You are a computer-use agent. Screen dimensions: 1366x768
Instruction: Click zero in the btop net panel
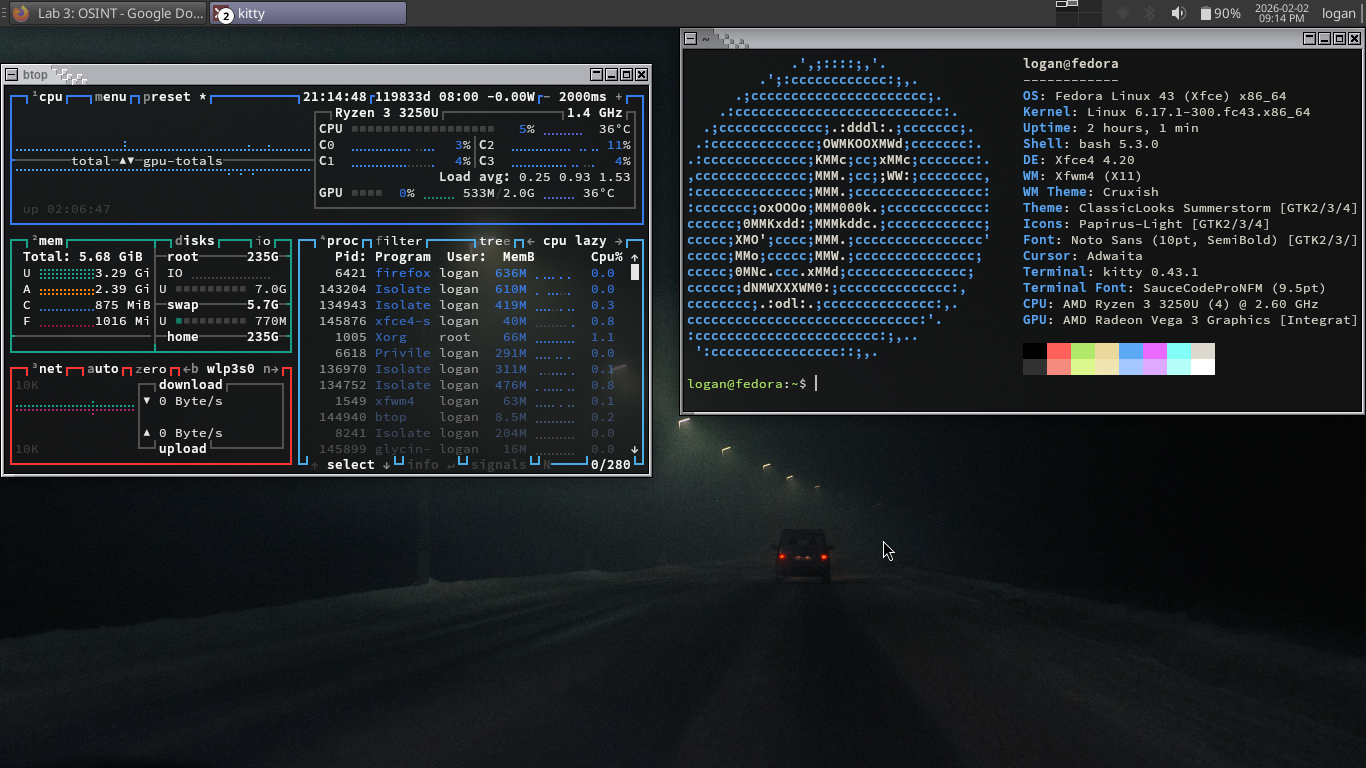point(150,369)
